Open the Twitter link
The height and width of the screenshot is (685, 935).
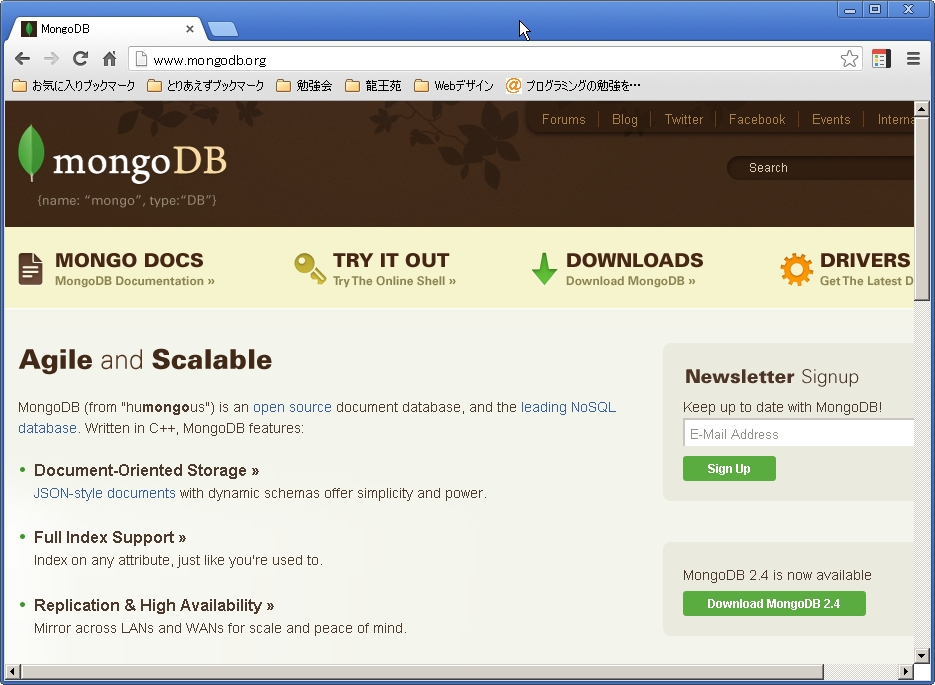click(683, 119)
